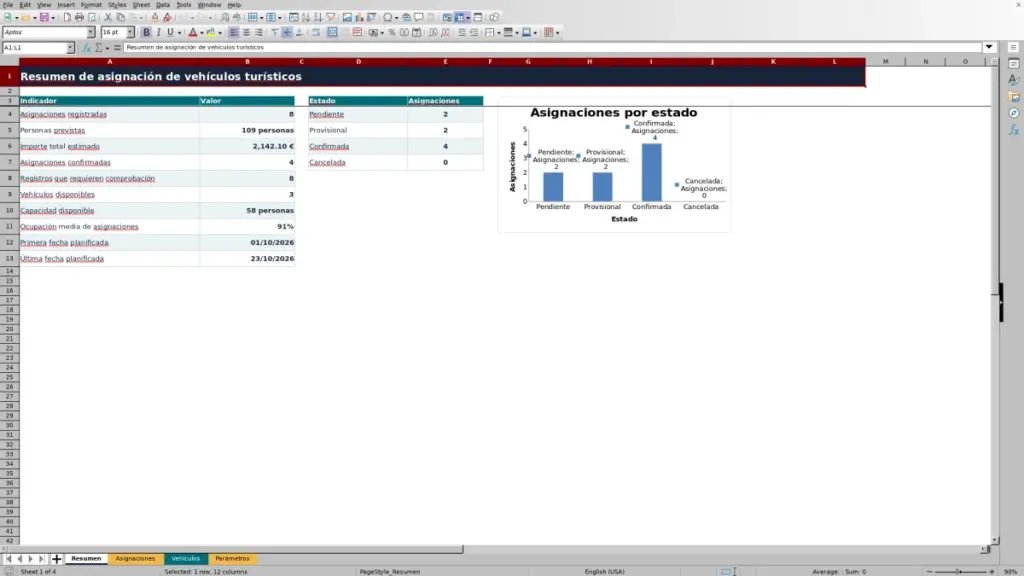Open the Borders dropdown arrow
This screenshot has height=576, width=1024.
click(x=499, y=33)
